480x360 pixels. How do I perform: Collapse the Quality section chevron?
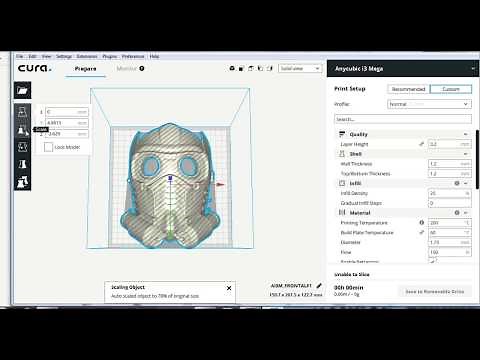coord(466,134)
